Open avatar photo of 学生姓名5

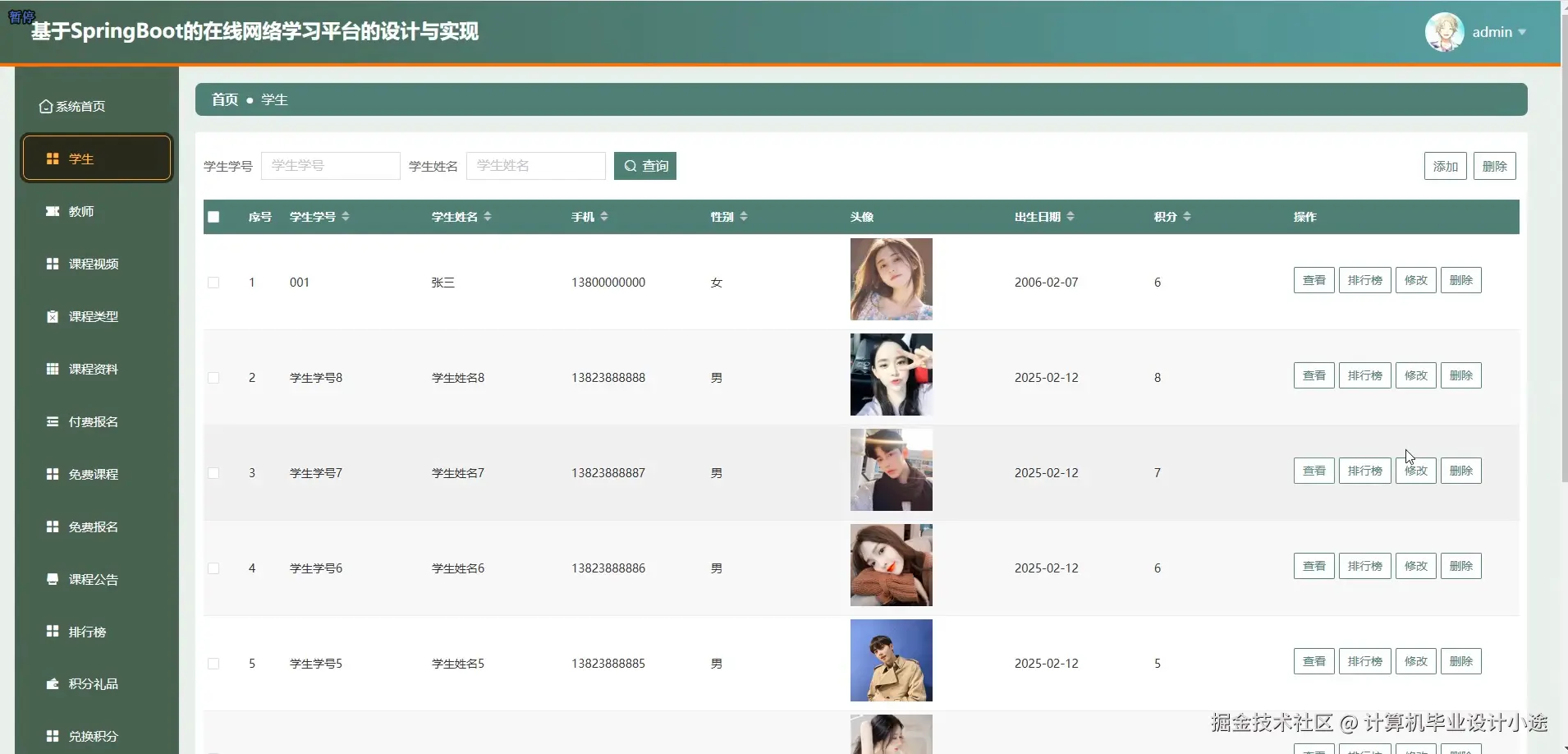(892, 660)
